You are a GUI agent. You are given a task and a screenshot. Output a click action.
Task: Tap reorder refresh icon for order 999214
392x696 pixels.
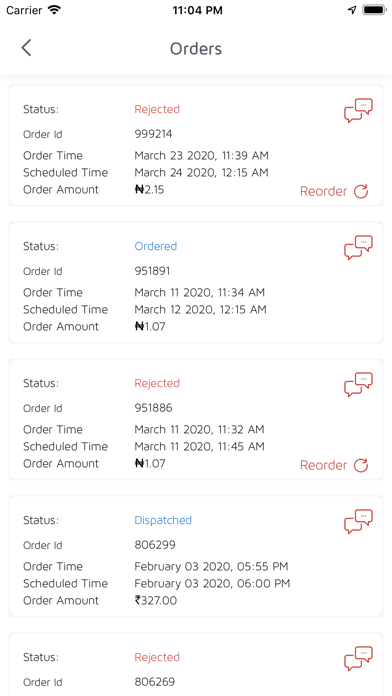point(361,191)
